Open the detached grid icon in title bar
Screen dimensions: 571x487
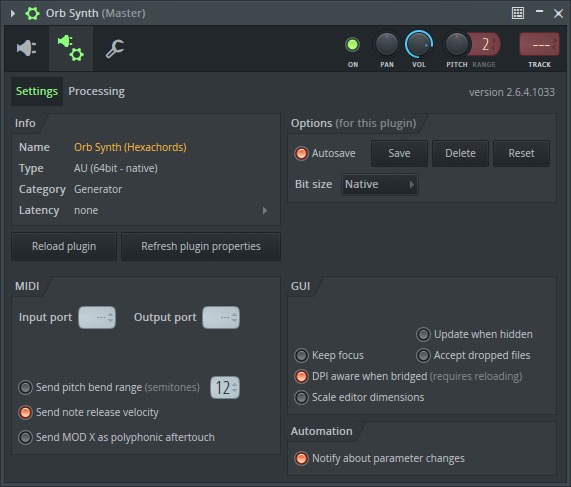click(x=517, y=13)
